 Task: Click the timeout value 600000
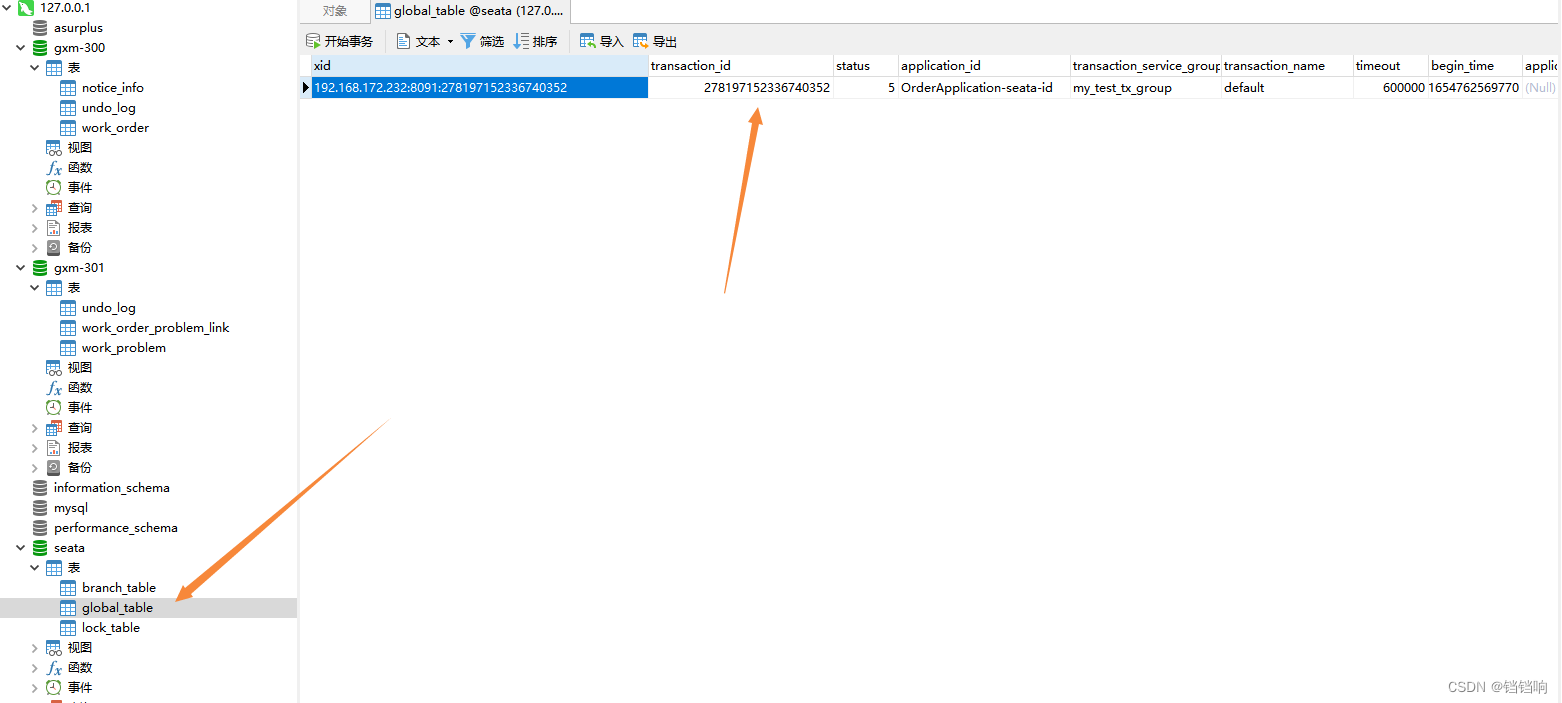pos(1391,88)
